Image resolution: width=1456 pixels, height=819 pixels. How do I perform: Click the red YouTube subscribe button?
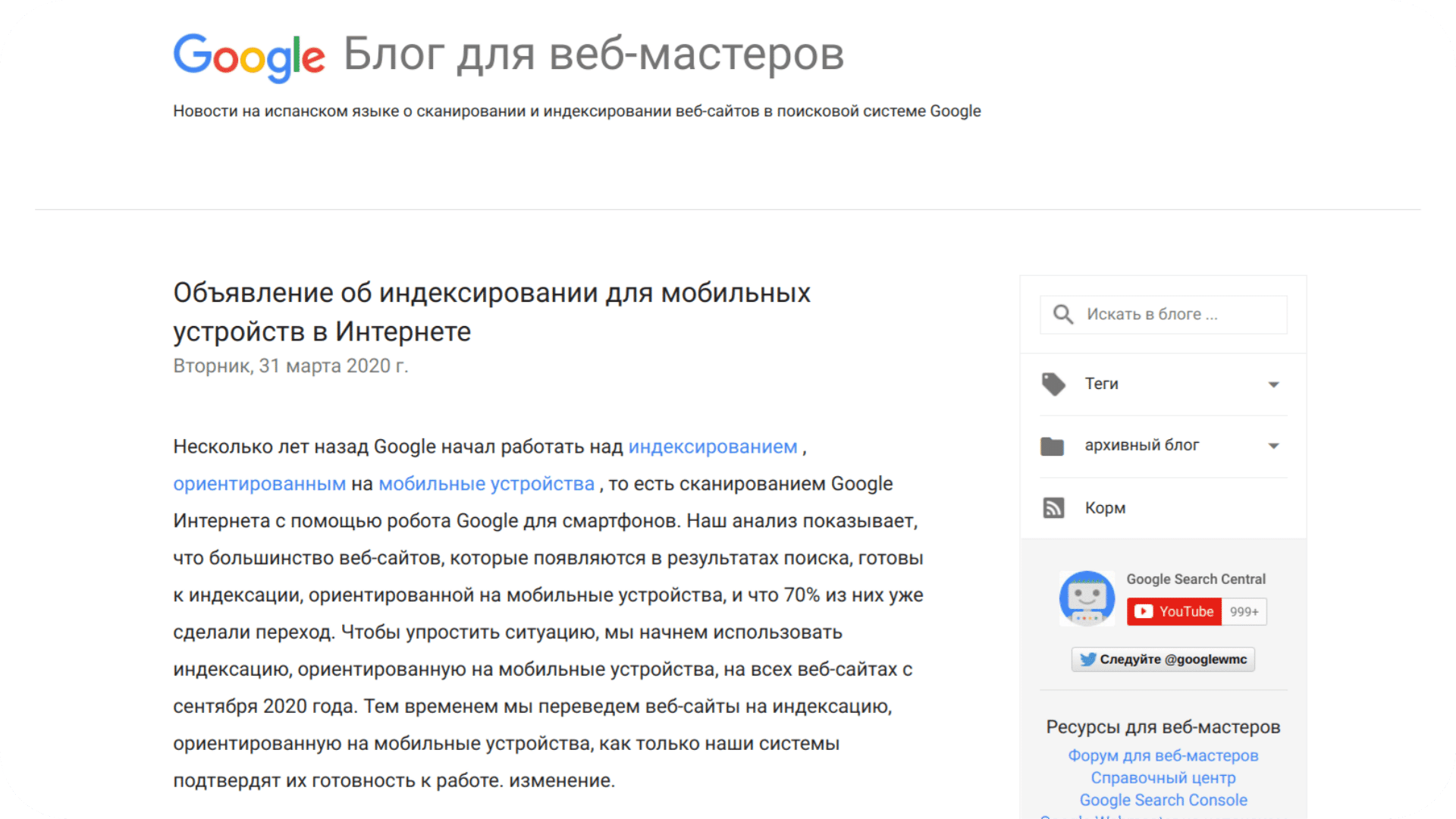click(x=1174, y=612)
